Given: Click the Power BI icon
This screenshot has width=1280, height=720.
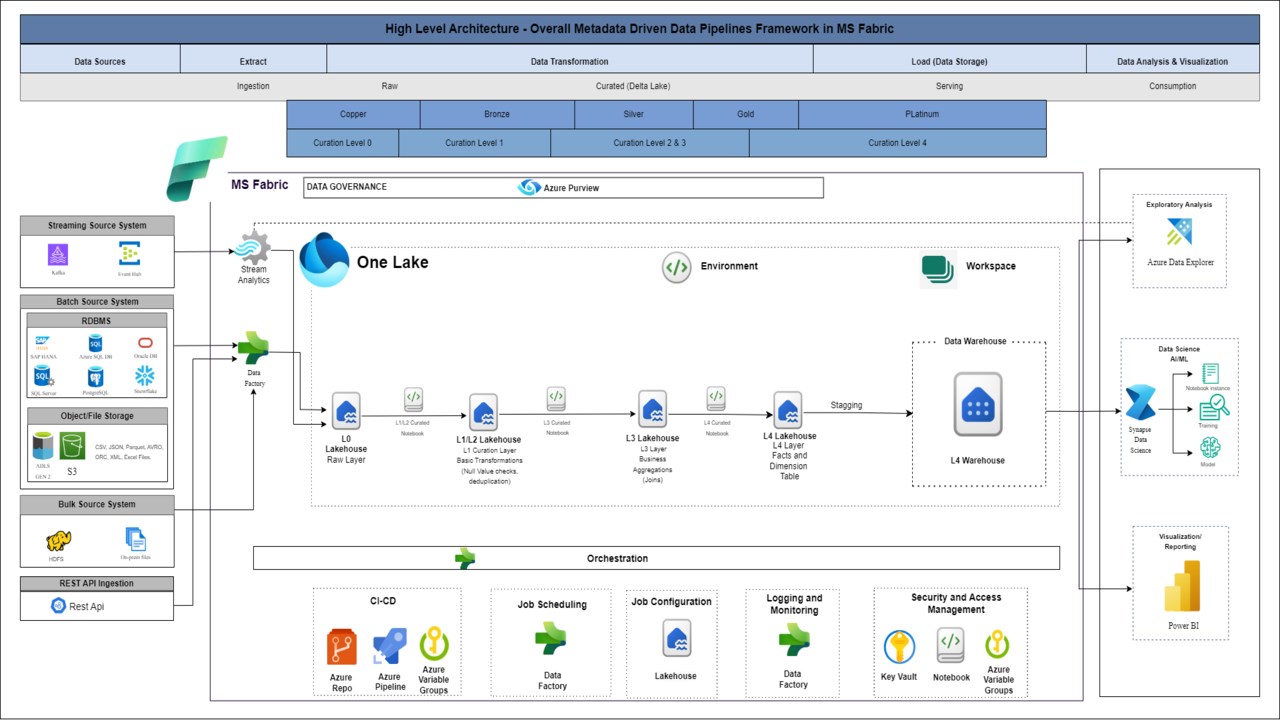Looking at the screenshot, I should [x=1181, y=585].
